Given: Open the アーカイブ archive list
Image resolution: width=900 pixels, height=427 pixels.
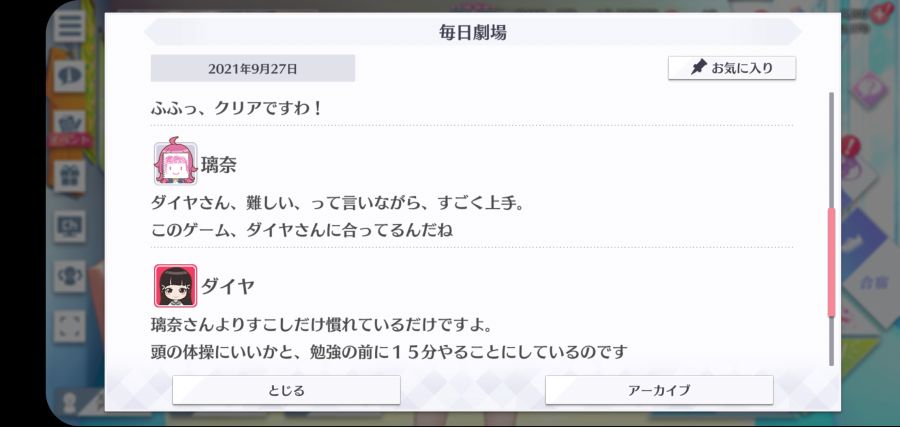Looking at the screenshot, I should (659, 390).
